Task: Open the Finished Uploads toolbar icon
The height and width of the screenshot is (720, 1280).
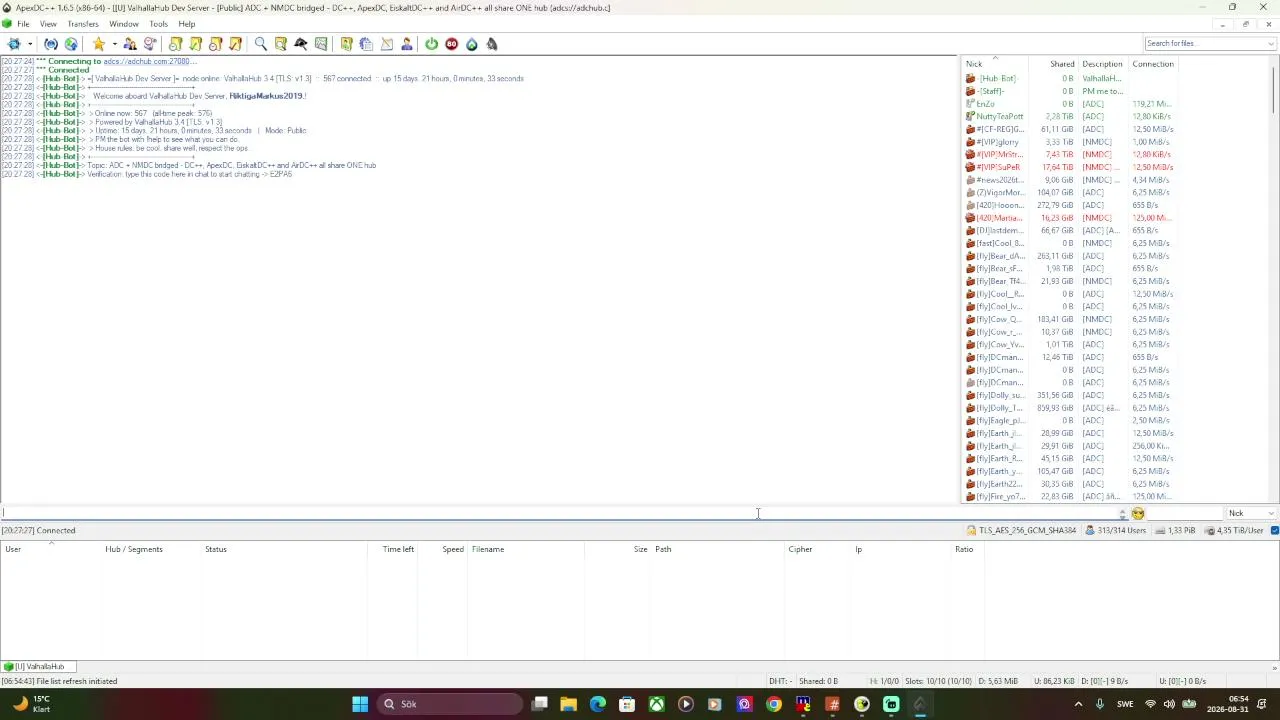Action: [x=236, y=44]
